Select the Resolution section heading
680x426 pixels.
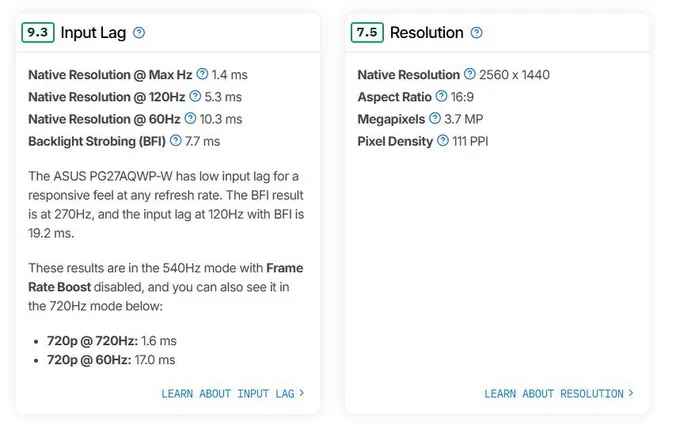[426, 33]
